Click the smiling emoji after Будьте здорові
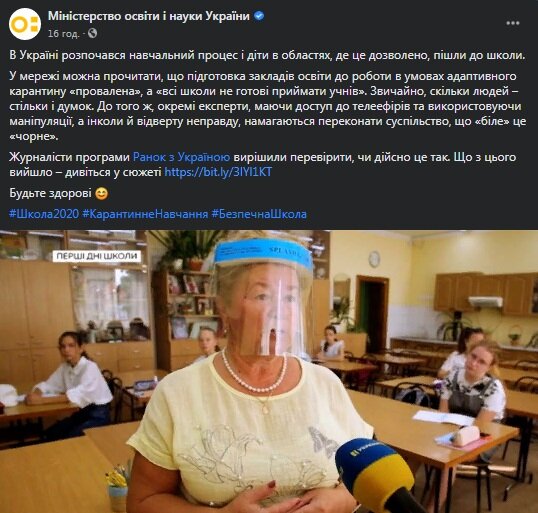538x513 pixels. tap(102, 194)
